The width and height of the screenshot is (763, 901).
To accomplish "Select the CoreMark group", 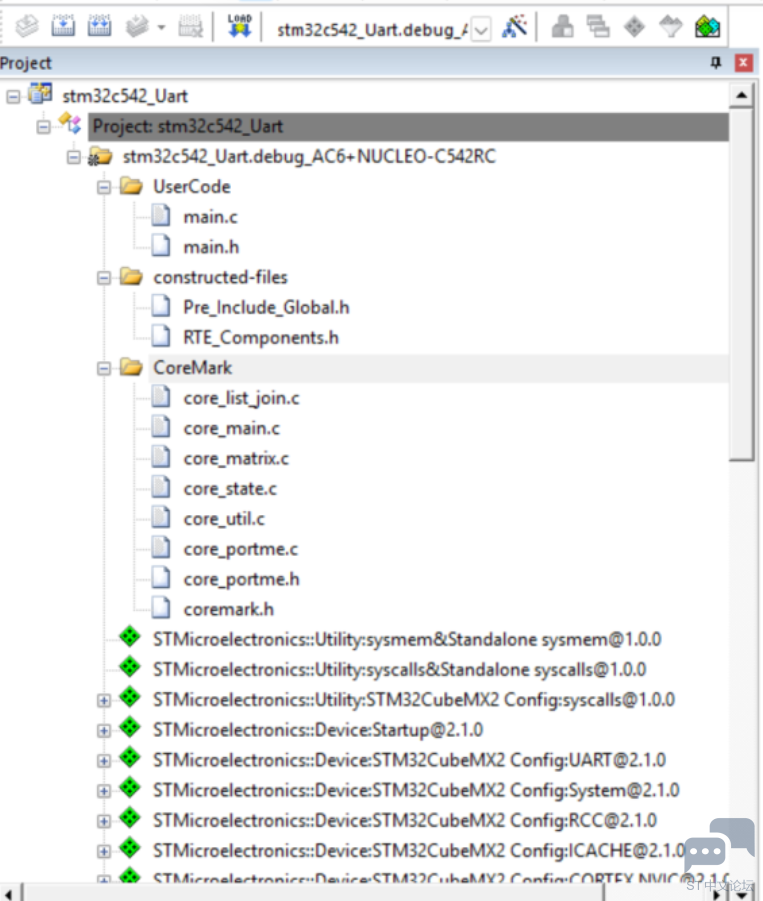I will coord(192,368).
